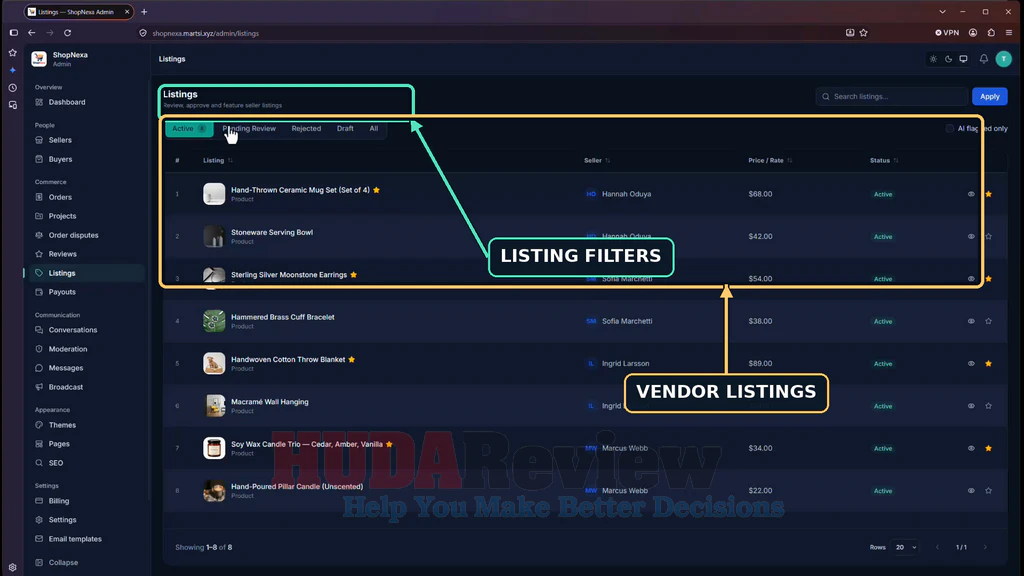Open Themes under Appearance

[62, 424]
